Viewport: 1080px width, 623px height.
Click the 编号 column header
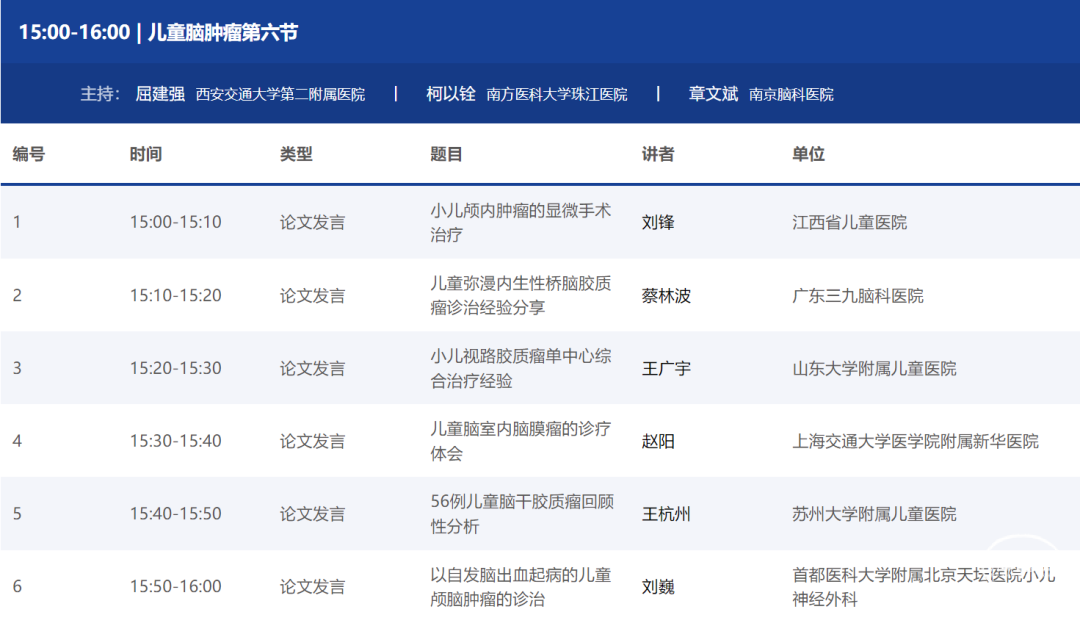pos(29,154)
